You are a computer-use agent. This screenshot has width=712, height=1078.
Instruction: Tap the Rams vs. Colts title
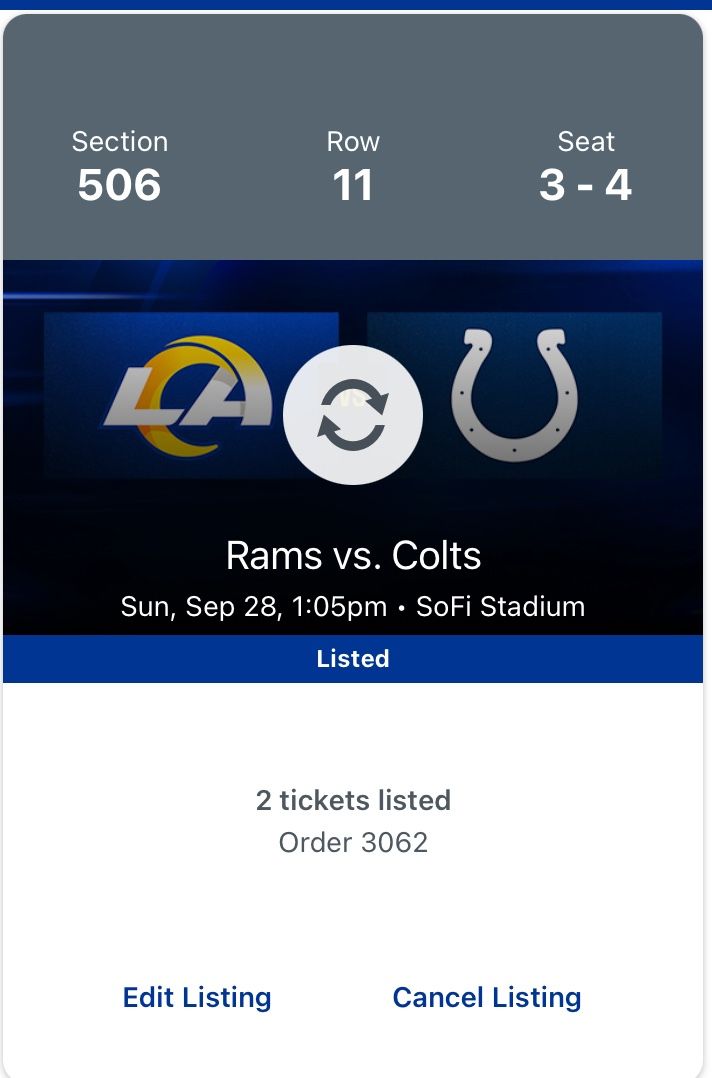coord(353,555)
